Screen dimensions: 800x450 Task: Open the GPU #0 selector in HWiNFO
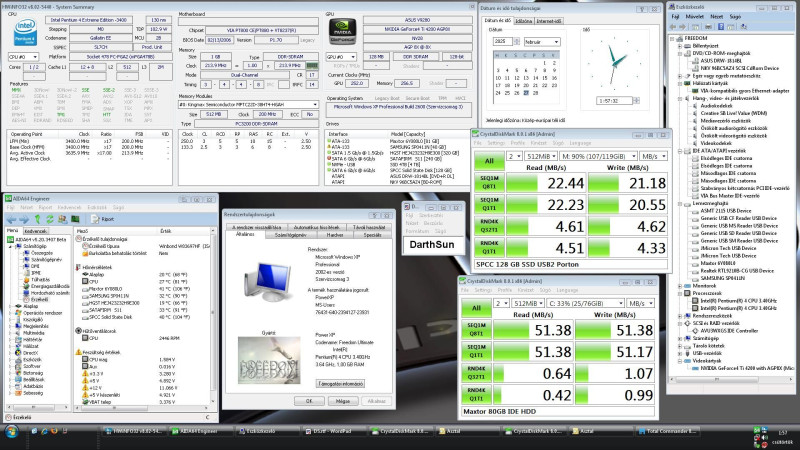(341, 57)
